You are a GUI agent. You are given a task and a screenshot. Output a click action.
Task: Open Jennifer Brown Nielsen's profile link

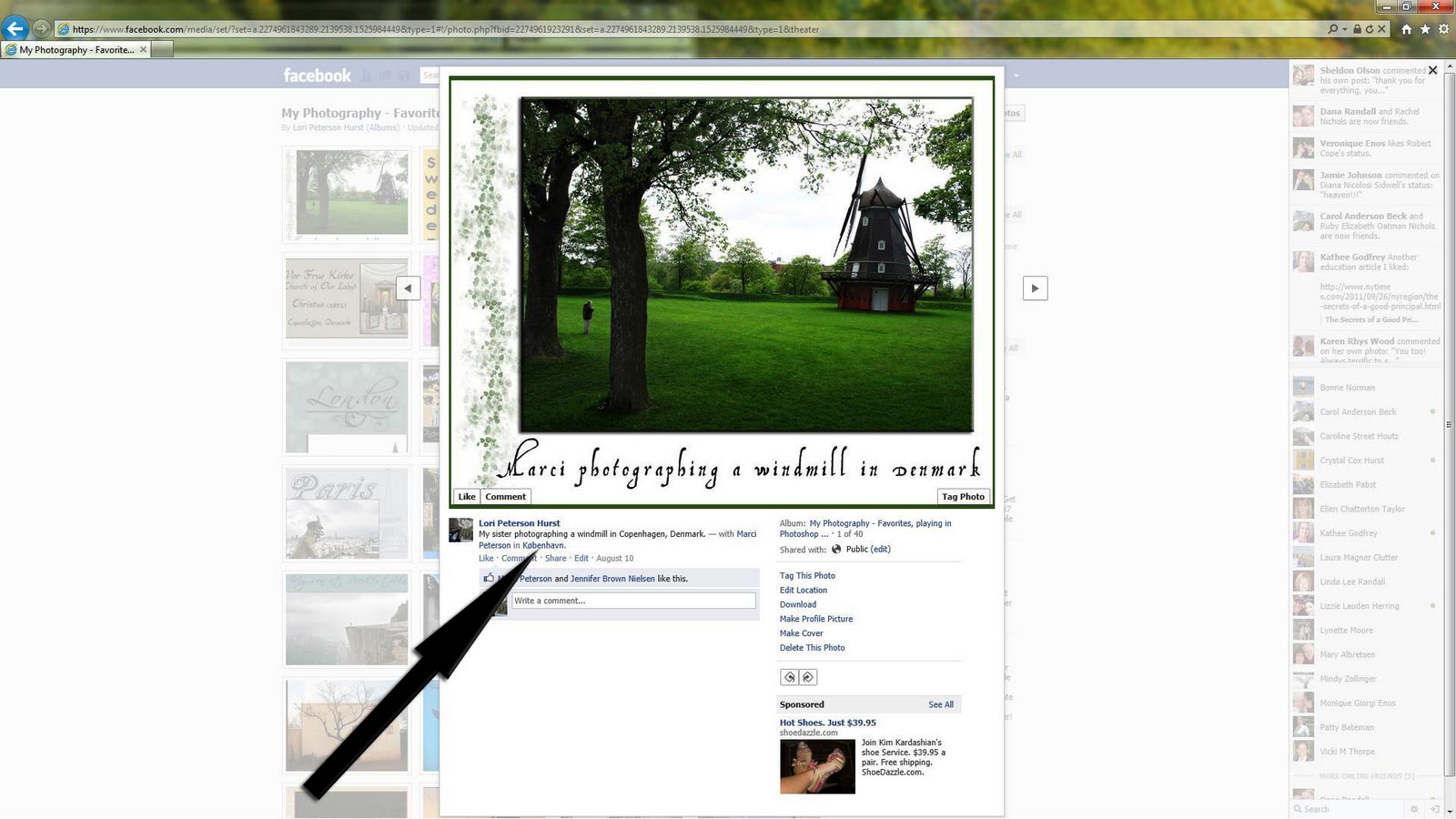coord(612,579)
